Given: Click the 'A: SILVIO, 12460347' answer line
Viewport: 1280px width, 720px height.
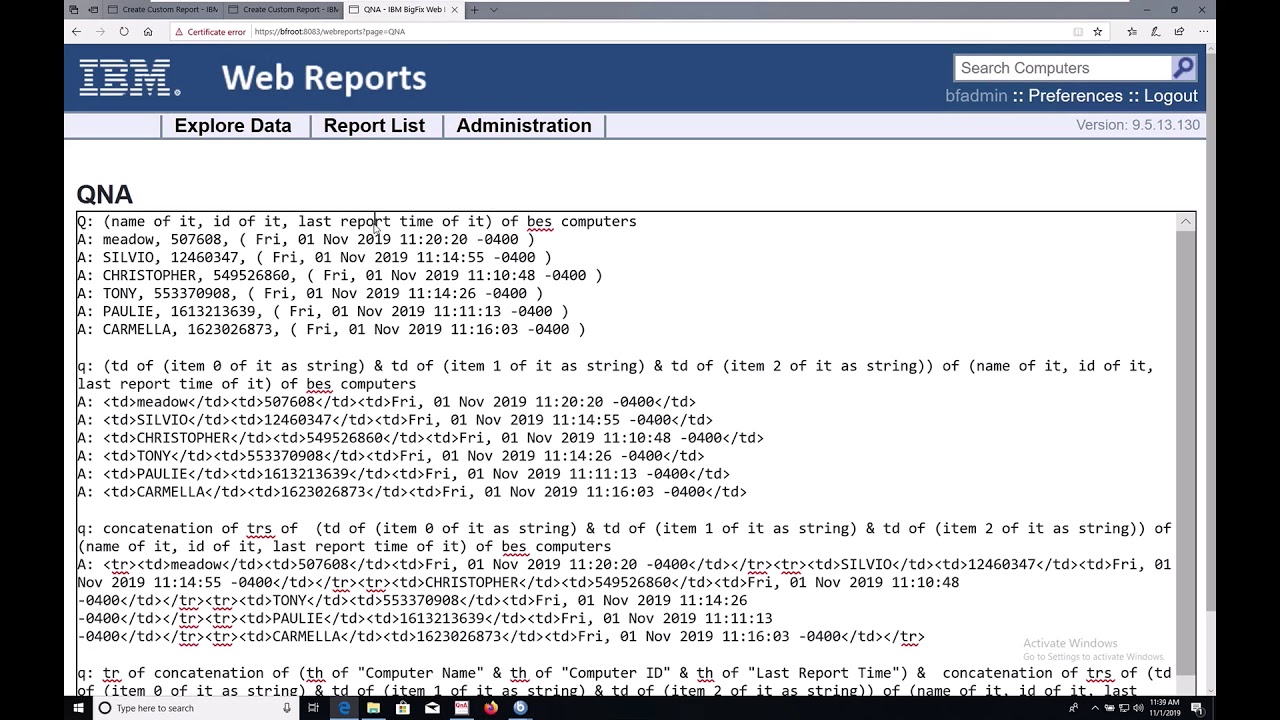Looking at the screenshot, I should tap(314, 257).
